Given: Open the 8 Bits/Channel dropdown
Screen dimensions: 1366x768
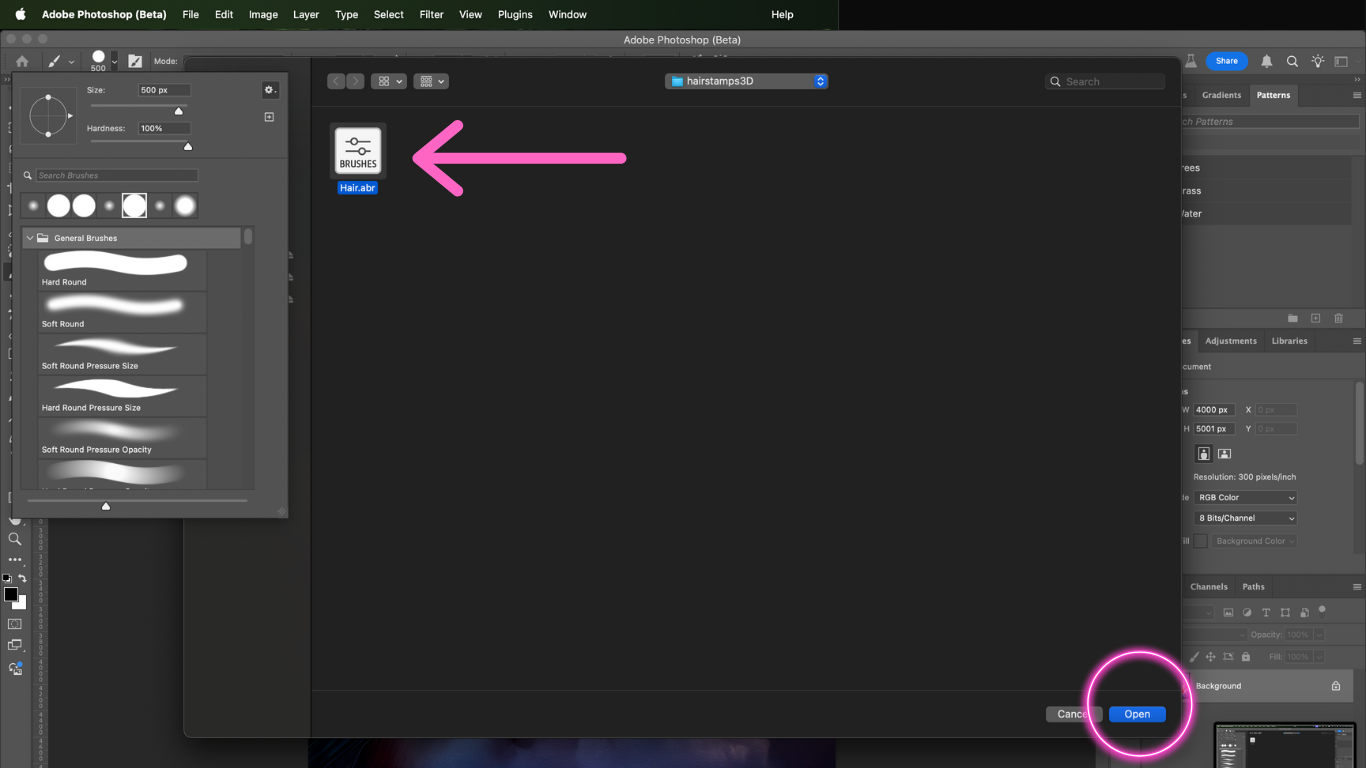Looking at the screenshot, I should [1246, 518].
